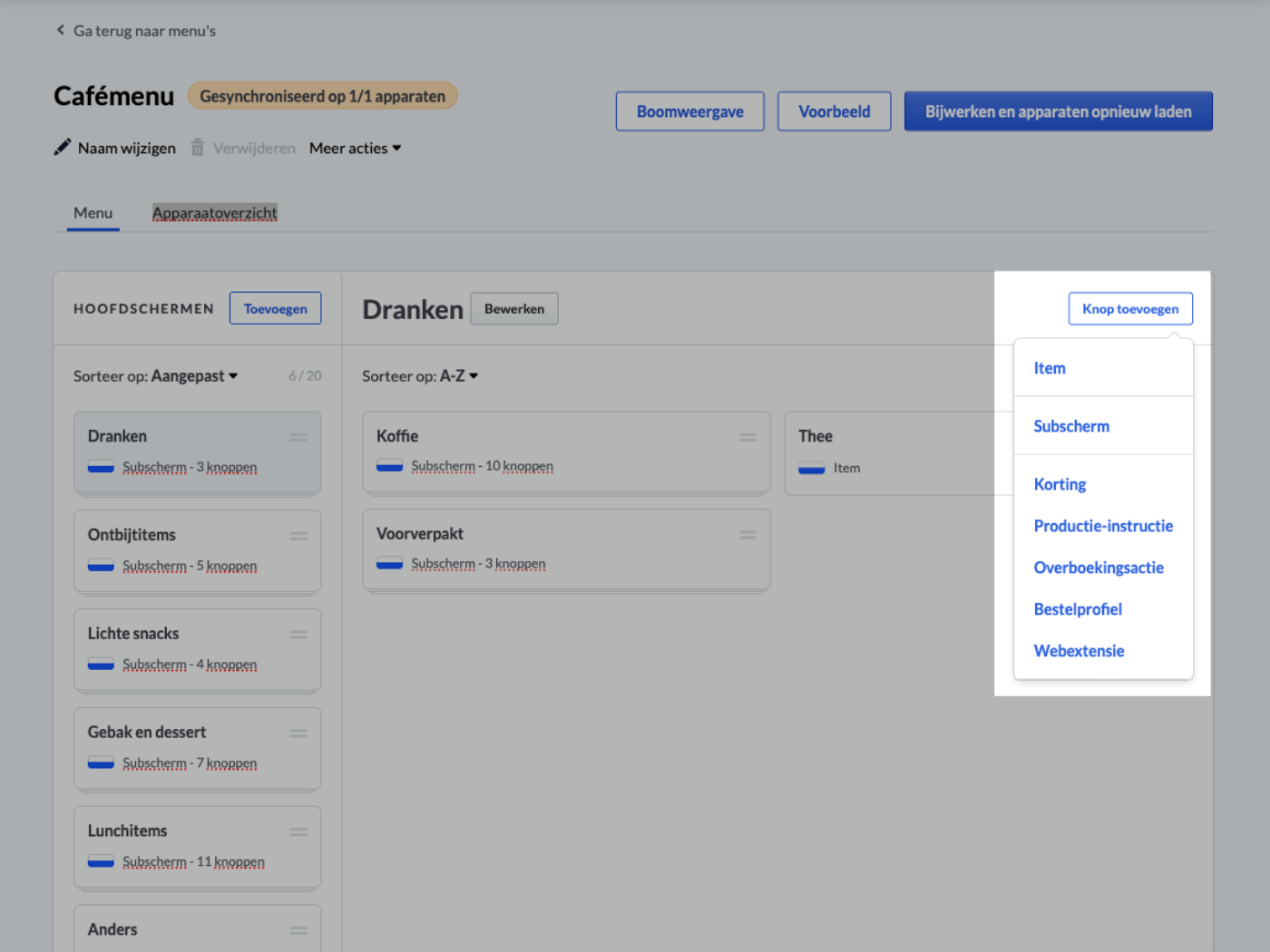Open the Thee item card
1270x952 pixels.
[x=898, y=452]
